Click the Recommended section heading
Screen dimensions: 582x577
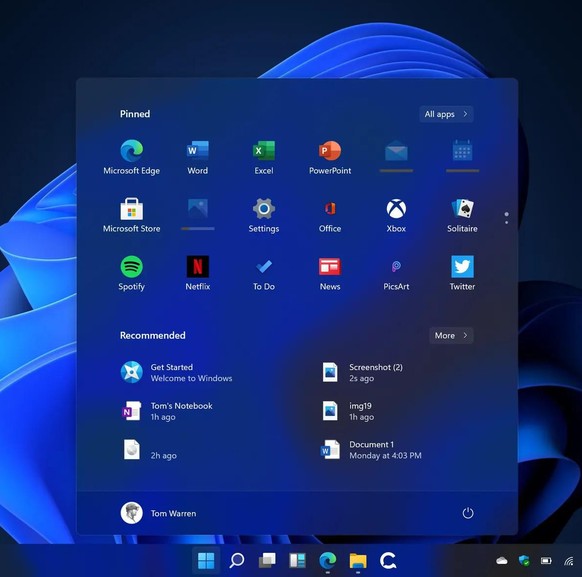pyautogui.click(x=153, y=335)
